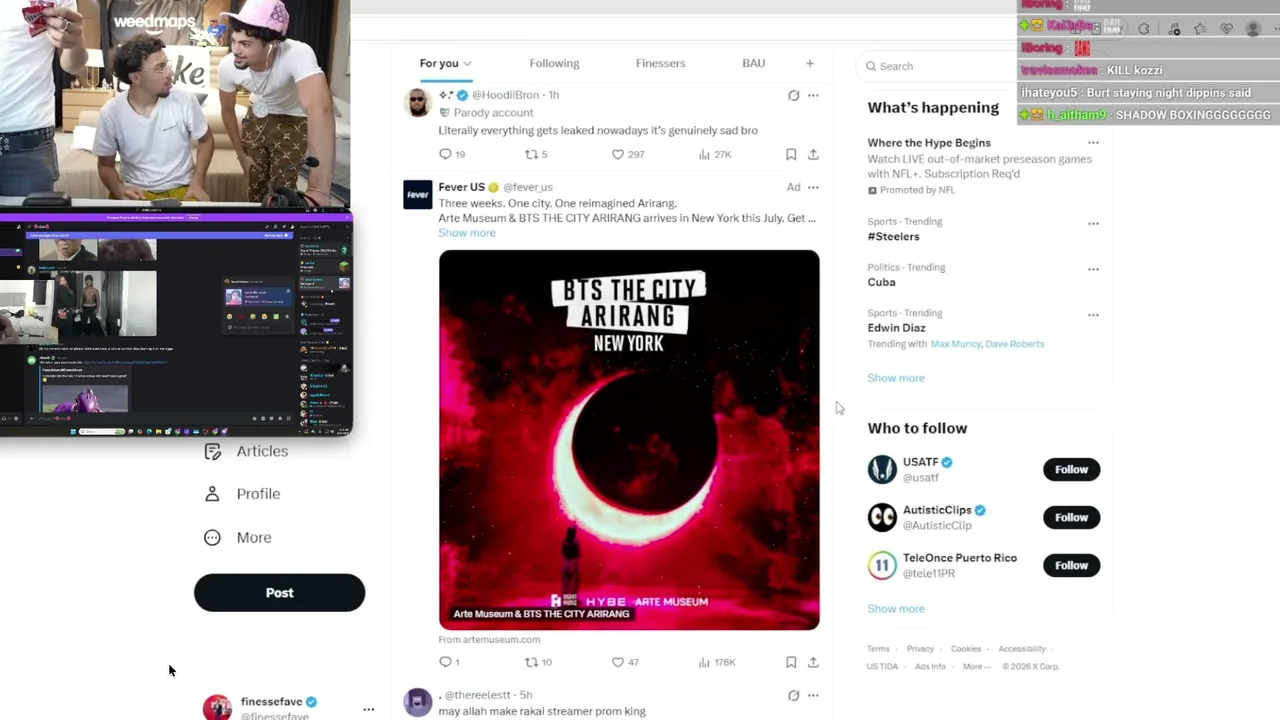View analytics of HoodiiBron post showing 27K
This screenshot has width=1280, height=720.
tap(715, 154)
